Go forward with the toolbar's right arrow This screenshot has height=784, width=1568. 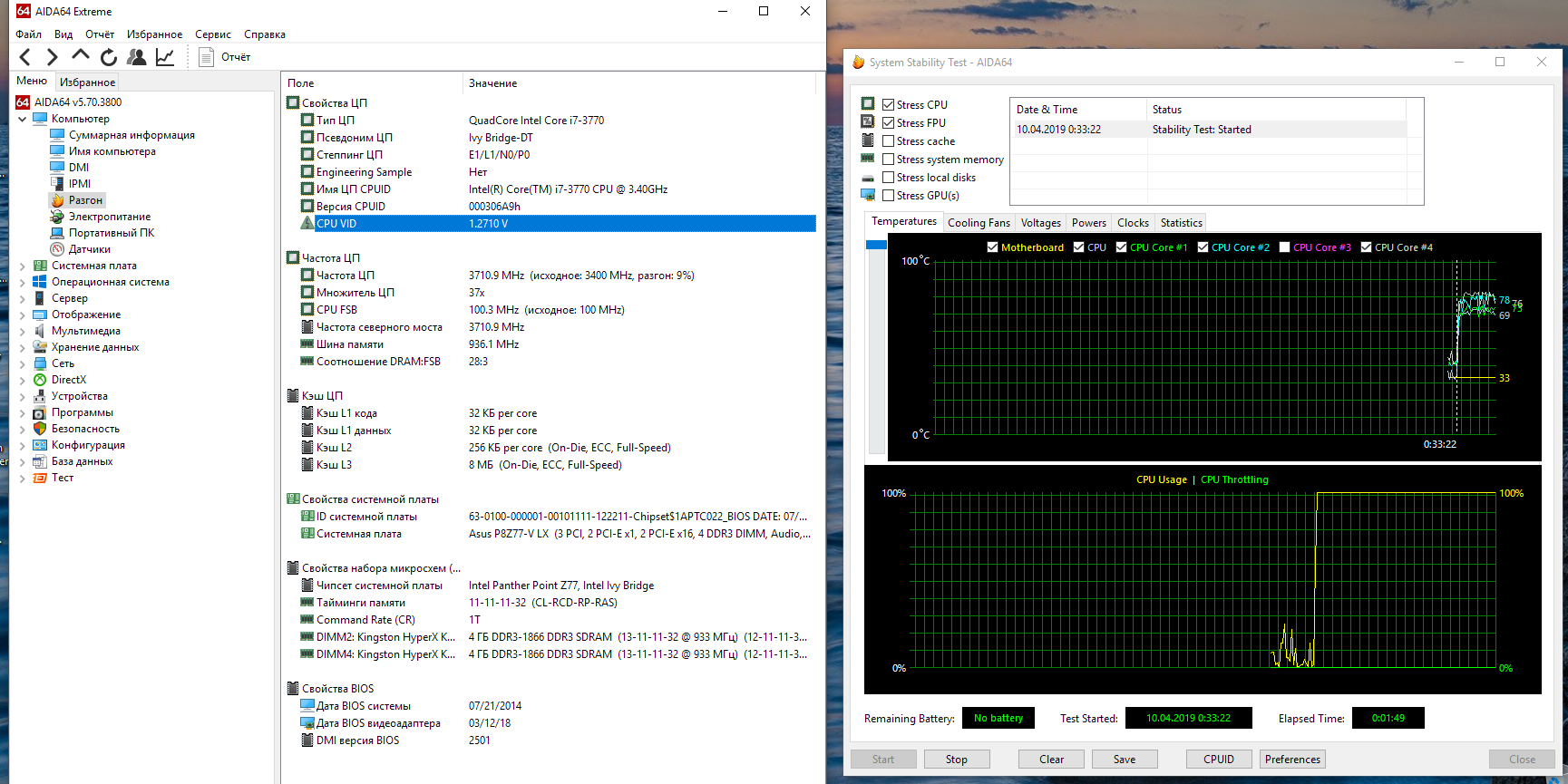pos(52,57)
